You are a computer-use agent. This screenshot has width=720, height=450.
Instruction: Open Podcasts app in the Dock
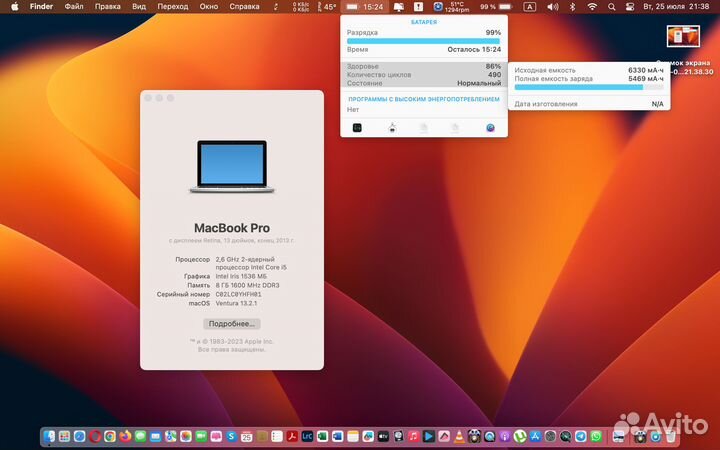[505, 436]
